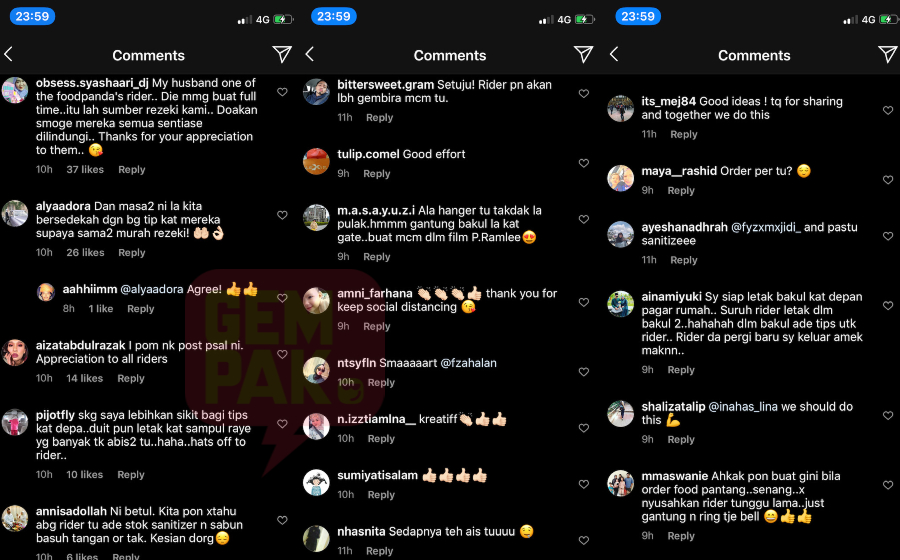Open the share paper-plane icon in the left panel
The image size is (900, 560).
[x=282, y=55]
